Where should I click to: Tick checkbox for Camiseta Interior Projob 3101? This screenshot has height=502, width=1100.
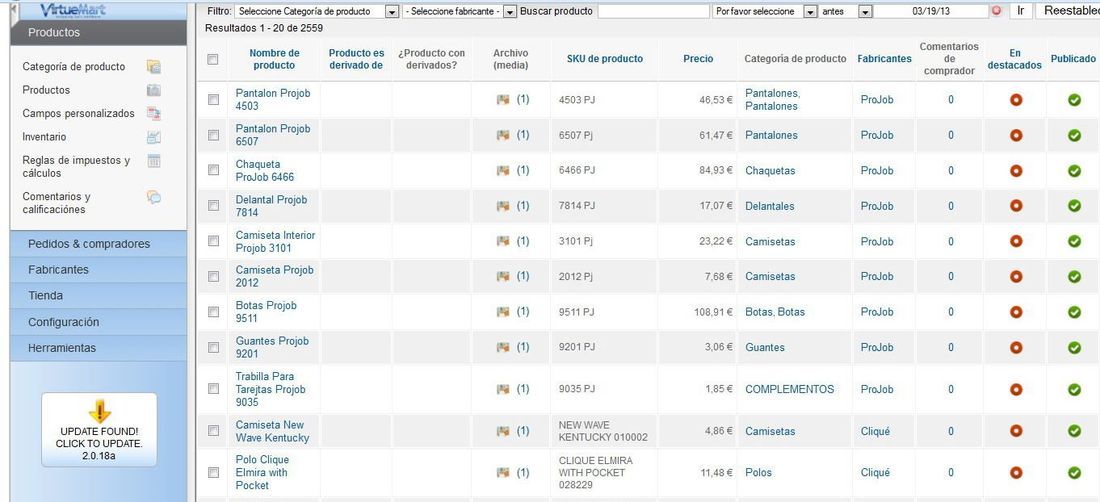point(213,240)
